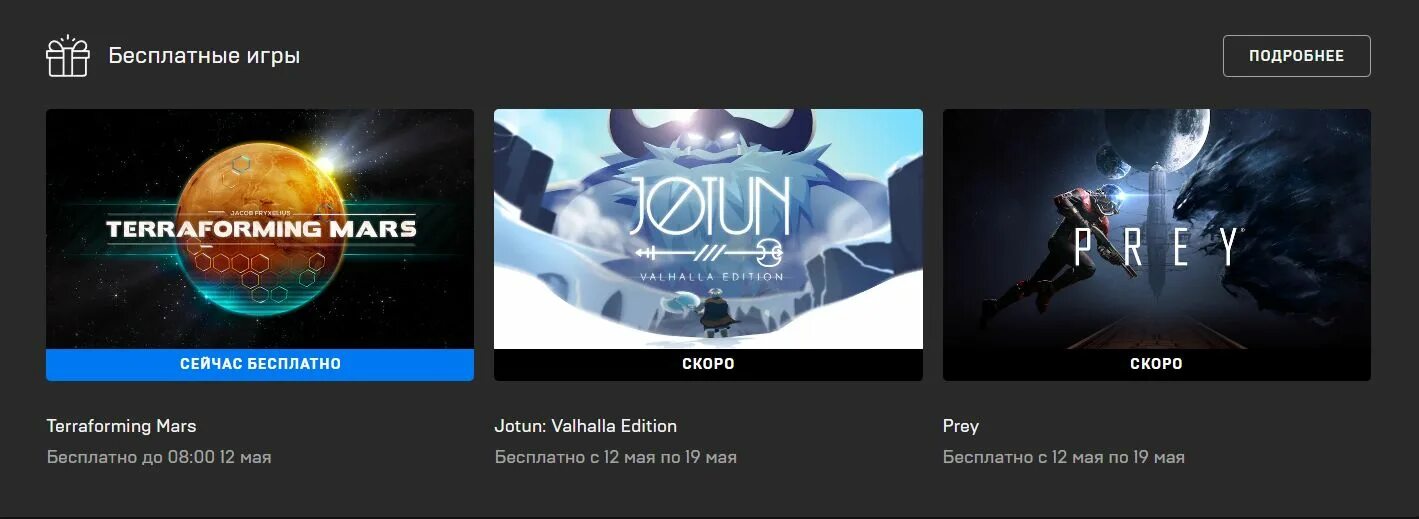Click the СКОРО label under Jotun artwork

click(x=708, y=364)
